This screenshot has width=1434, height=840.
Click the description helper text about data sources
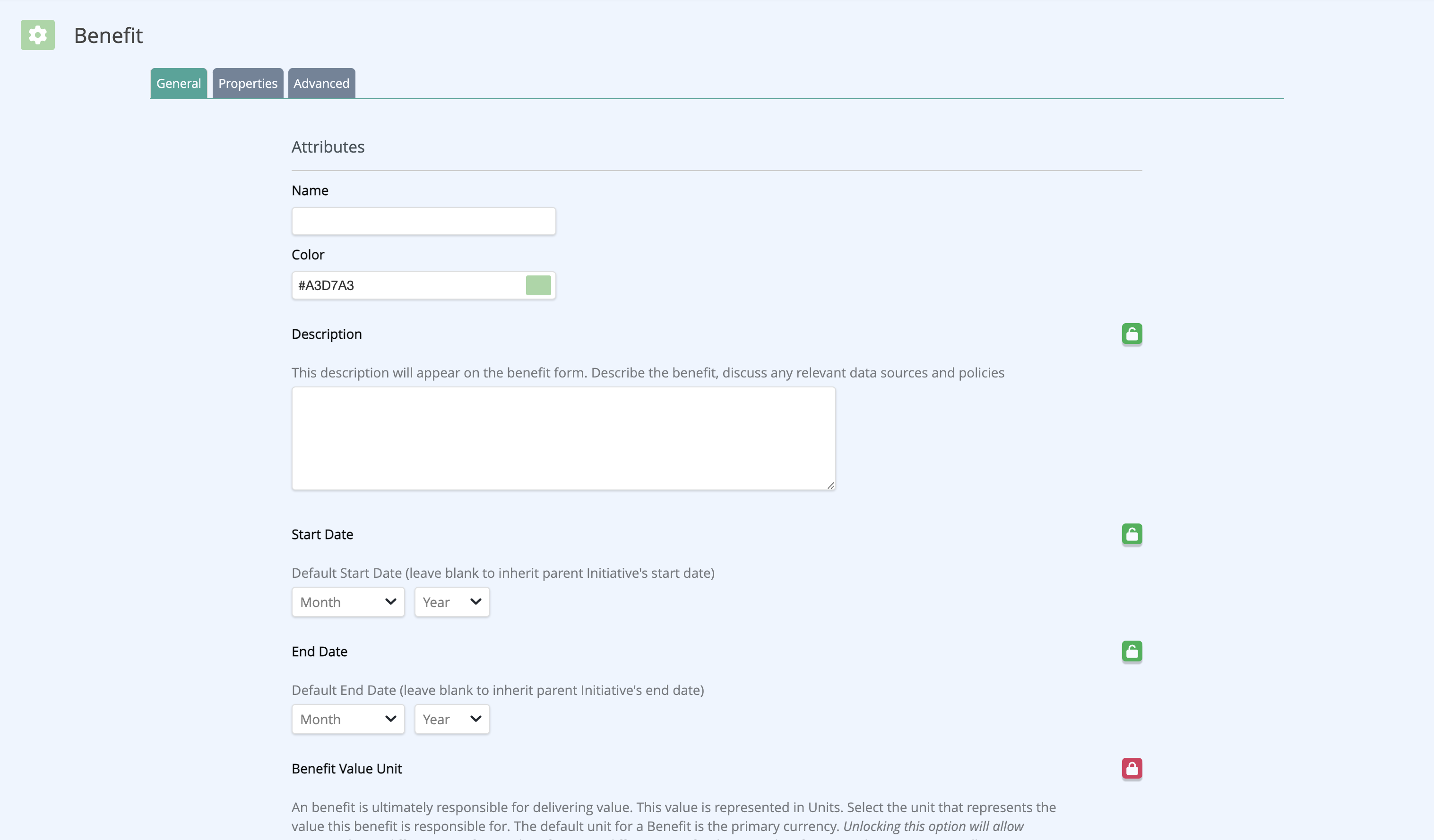pos(648,372)
